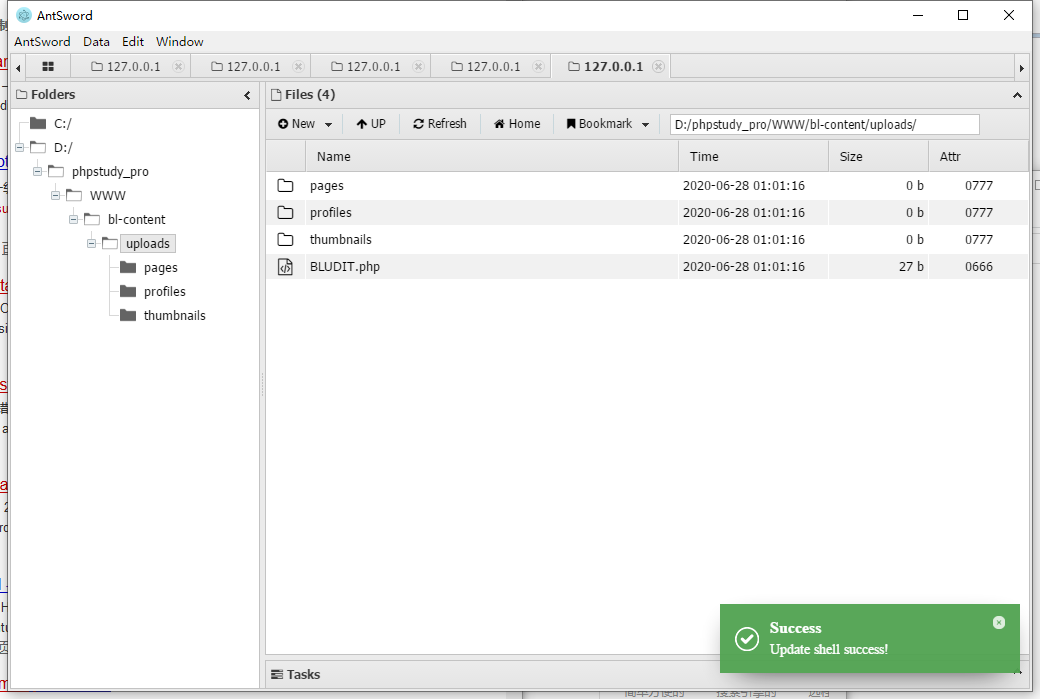Screen dimensions: 1040x699
Task: Open the Window menu
Action: coord(180,41)
